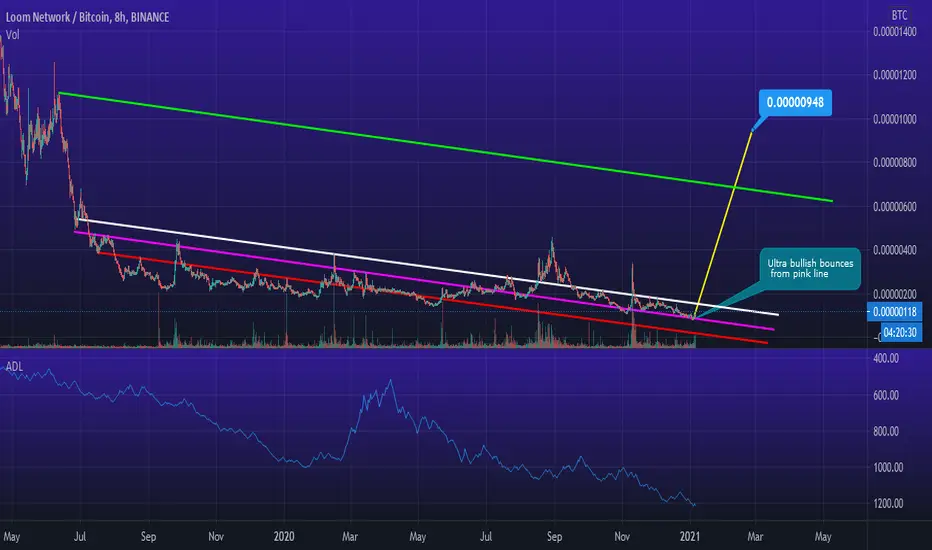Viewport: 932px width, 550px height.
Task: Select the pink descending trendline
Action: click(424, 280)
